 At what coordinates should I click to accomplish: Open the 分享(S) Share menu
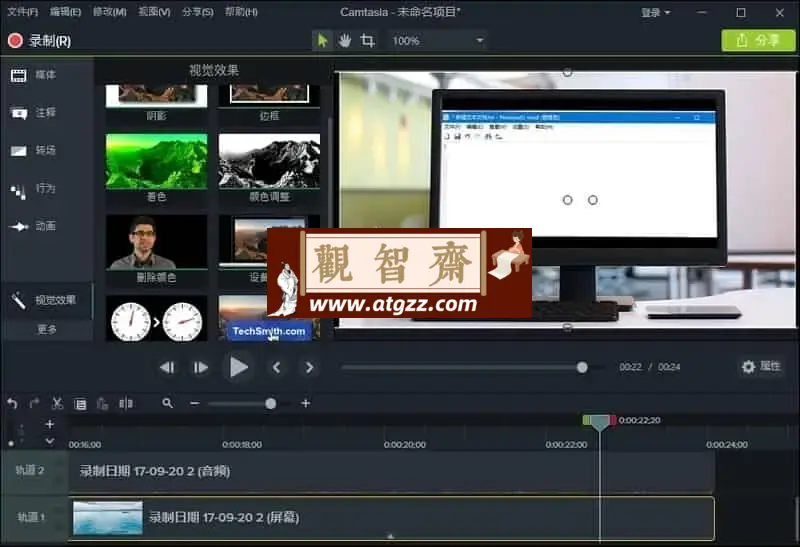tap(198, 12)
